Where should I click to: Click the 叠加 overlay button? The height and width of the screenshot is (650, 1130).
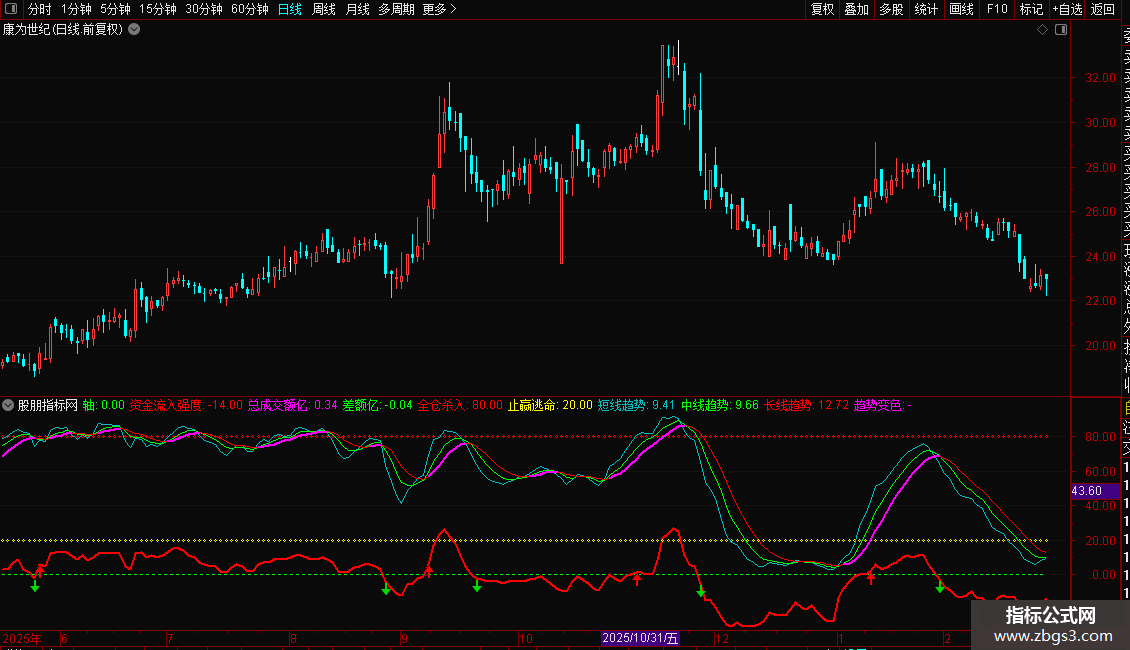(x=857, y=9)
